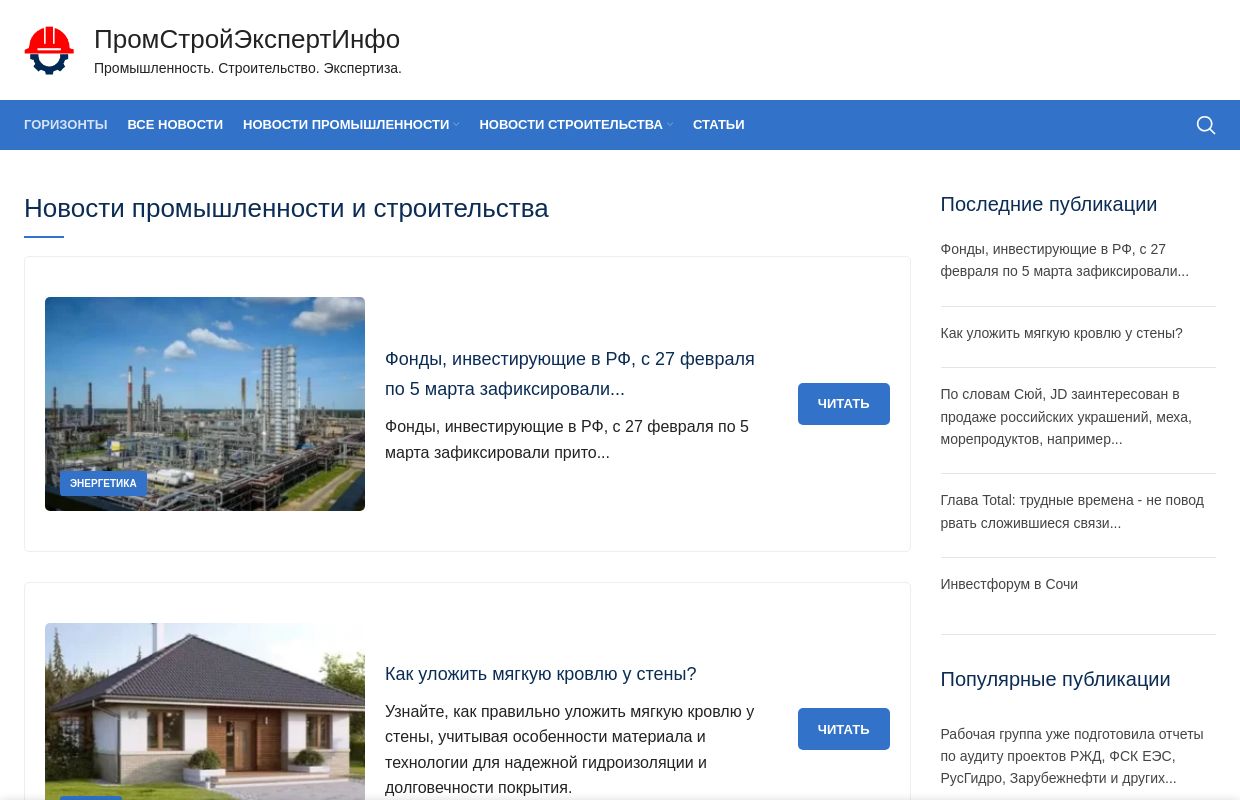Open the Горизонты menu item
Screen dimensions: 1240x800
[x=65, y=125]
